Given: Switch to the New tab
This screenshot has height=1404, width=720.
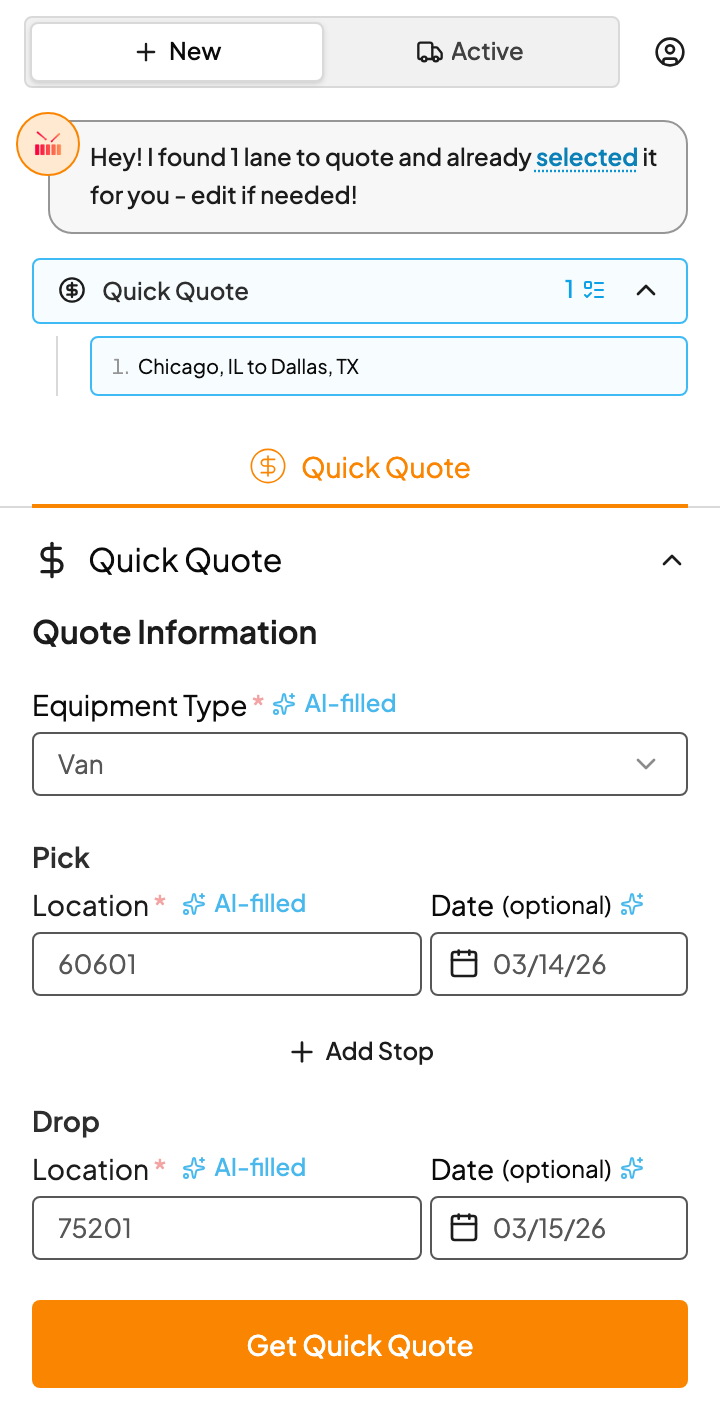Looking at the screenshot, I should [177, 52].
